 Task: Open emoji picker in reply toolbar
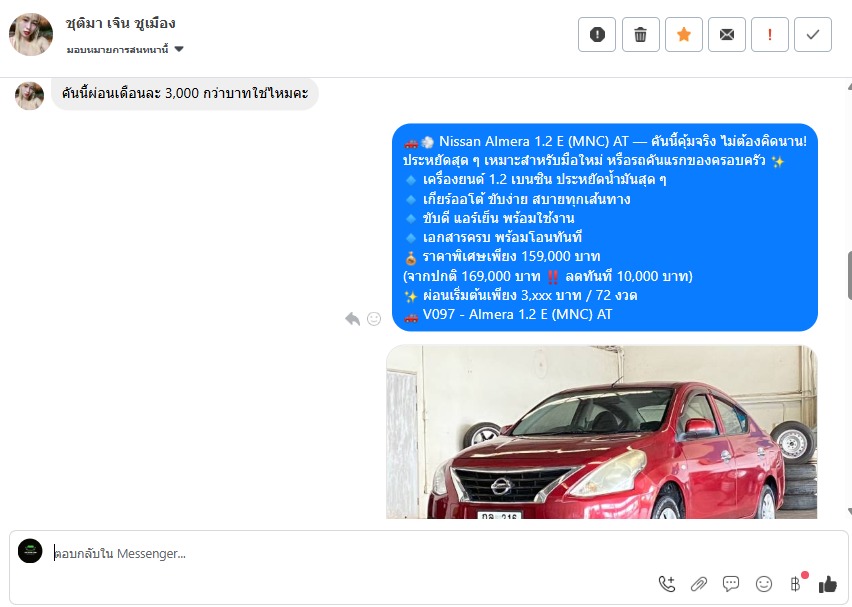764,584
